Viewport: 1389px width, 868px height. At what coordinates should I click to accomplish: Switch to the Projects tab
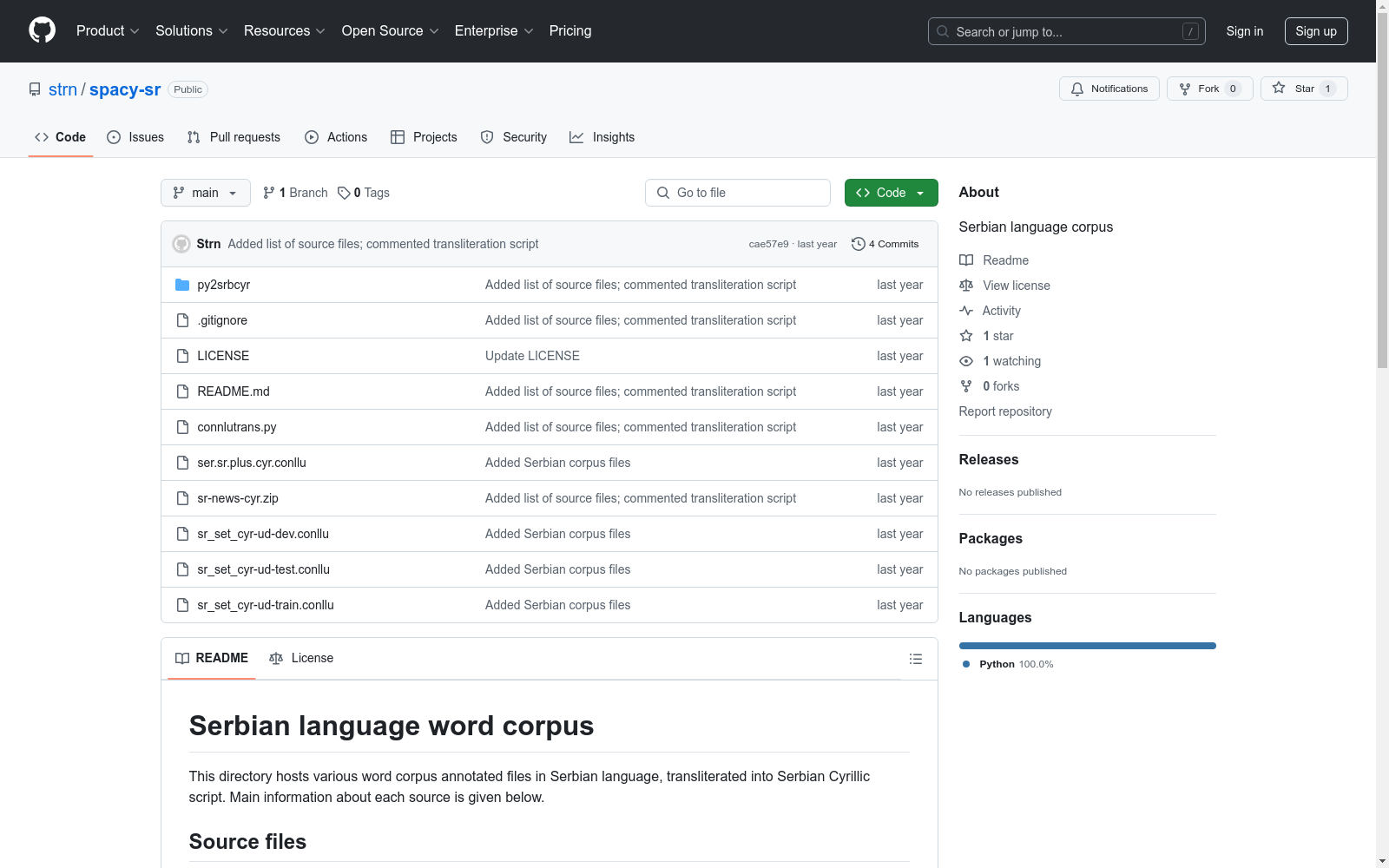(x=424, y=137)
